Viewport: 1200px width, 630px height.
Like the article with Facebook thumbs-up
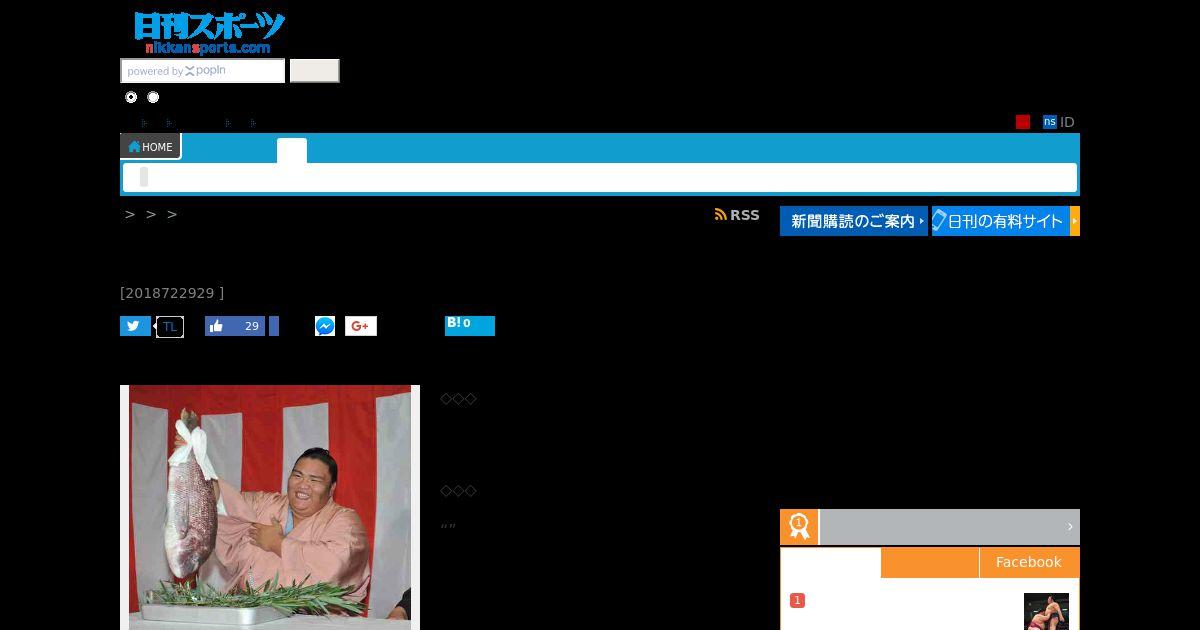click(235, 326)
